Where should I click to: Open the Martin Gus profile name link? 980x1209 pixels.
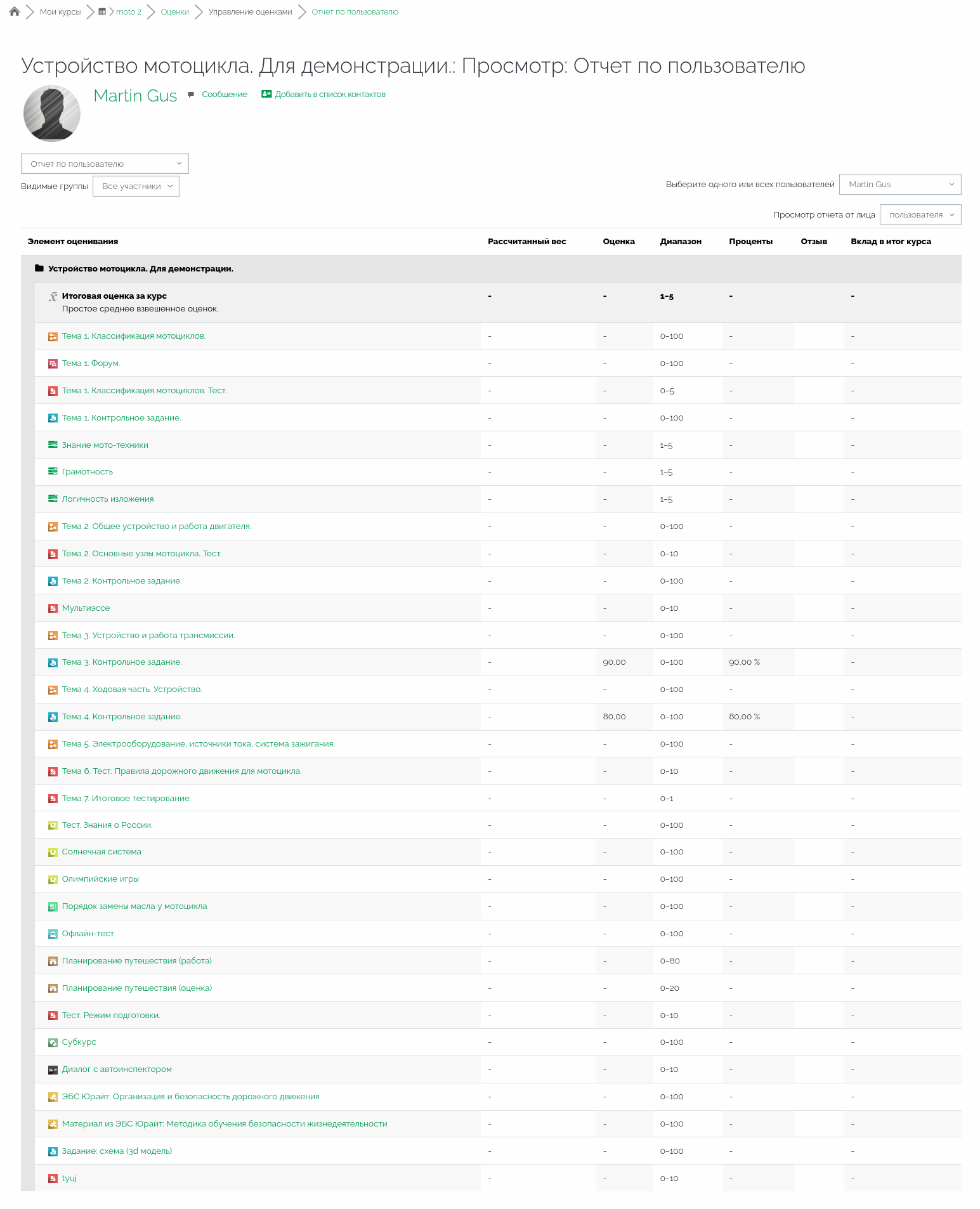pyautogui.click(x=135, y=96)
